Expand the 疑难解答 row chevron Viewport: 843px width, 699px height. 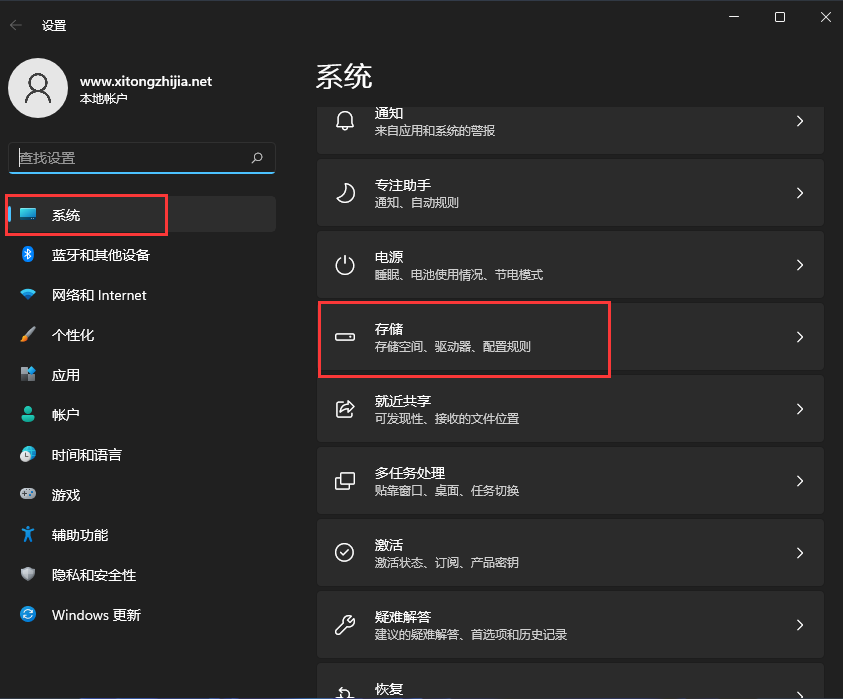pyautogui.click(x=799, y=624)
